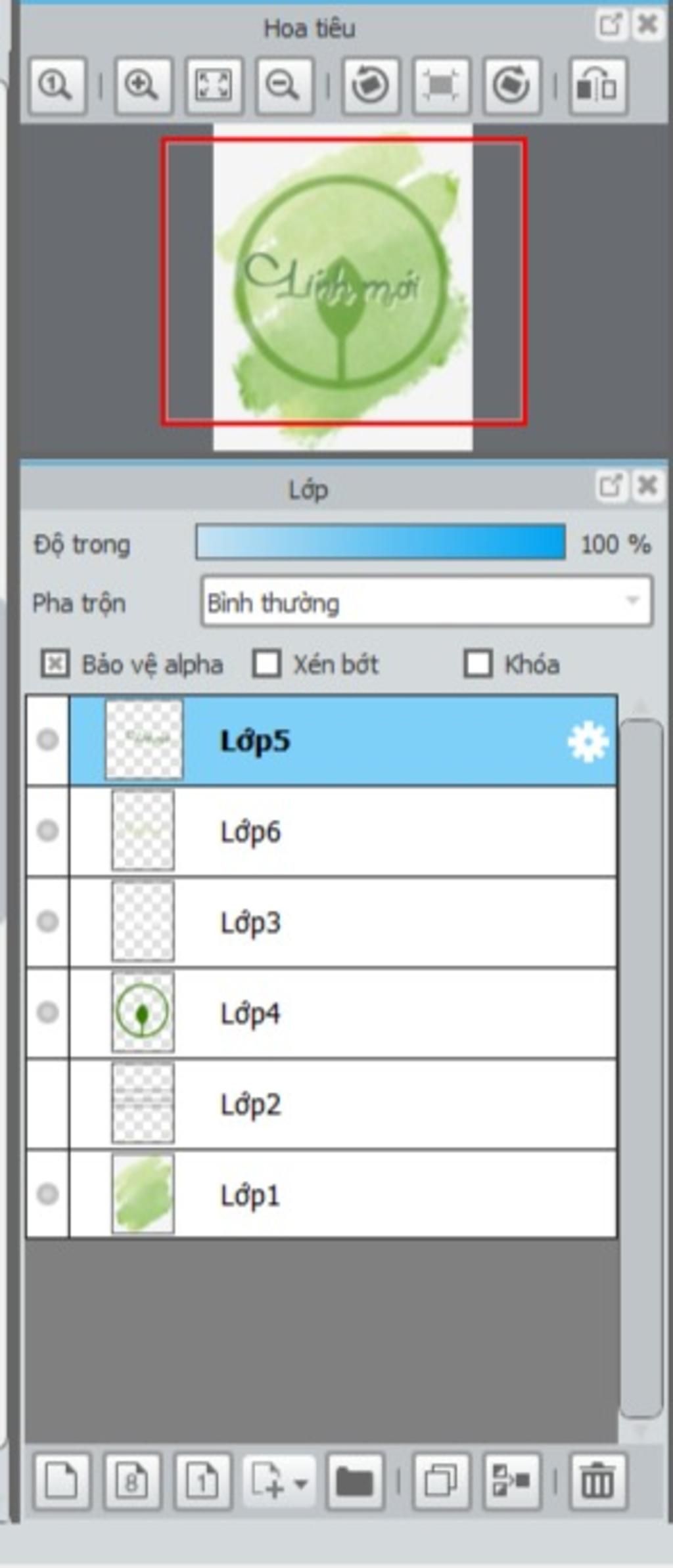Screen dimensions: 673x1568
Task: Create a new layer folder
Action: pos(355,1482)
